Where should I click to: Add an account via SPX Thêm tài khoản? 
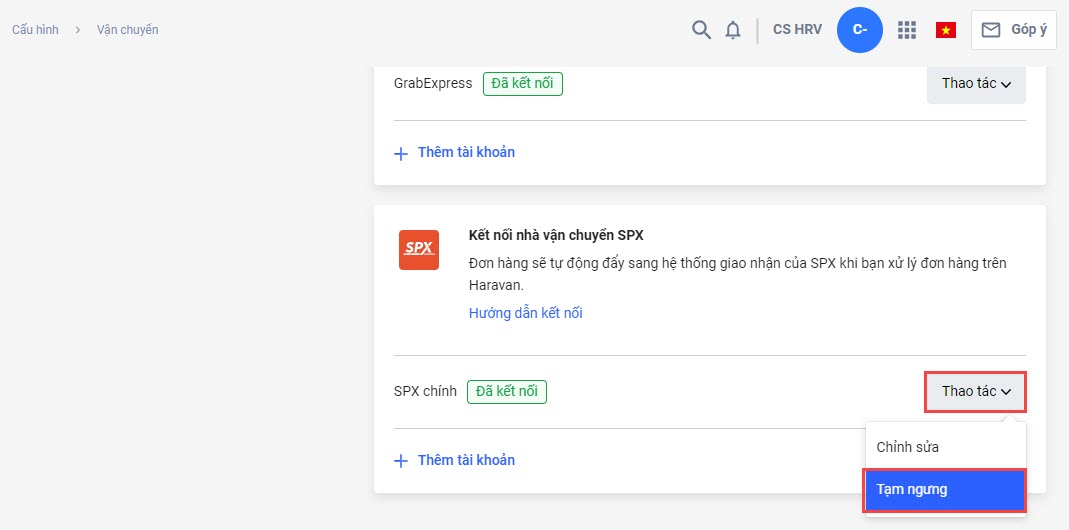465,460
